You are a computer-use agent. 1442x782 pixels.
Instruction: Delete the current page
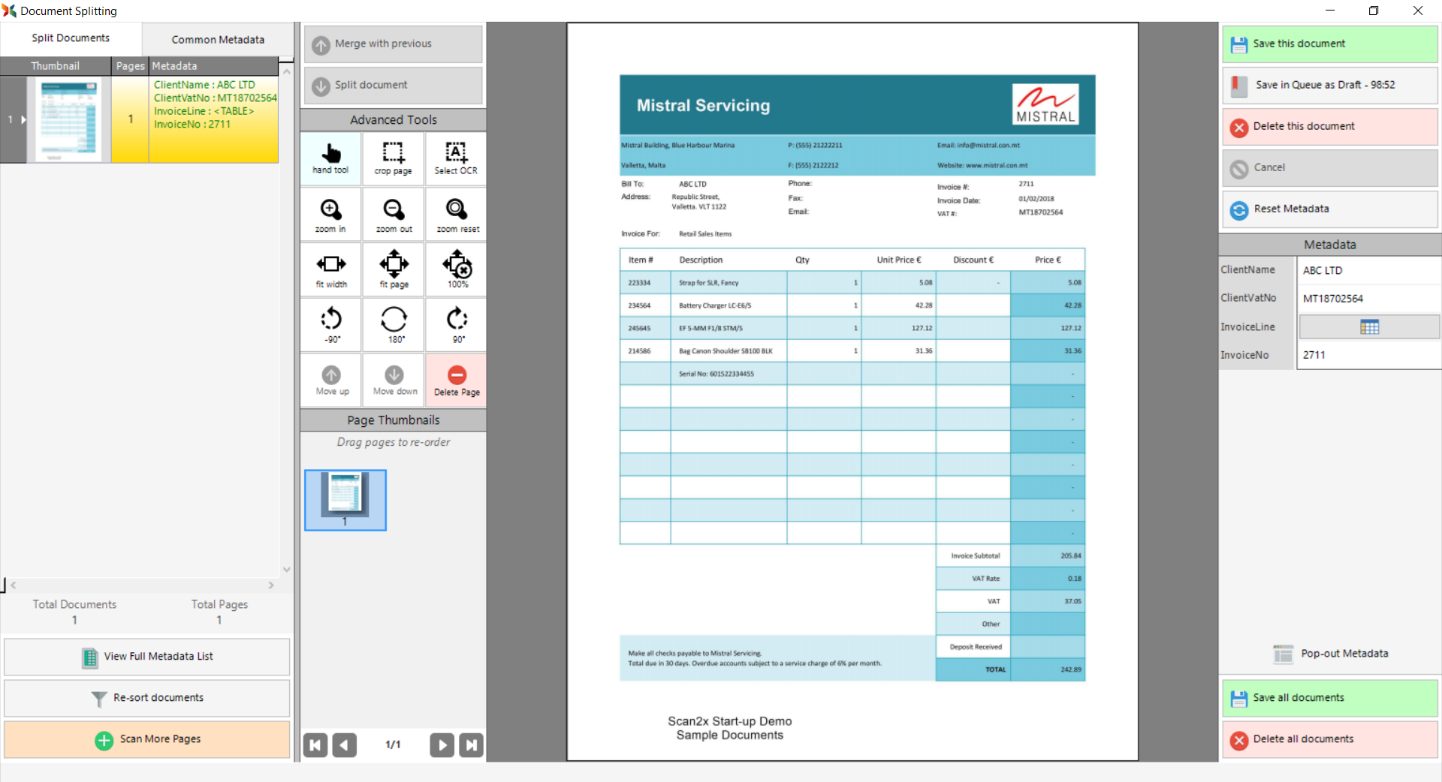click(456, 380)
